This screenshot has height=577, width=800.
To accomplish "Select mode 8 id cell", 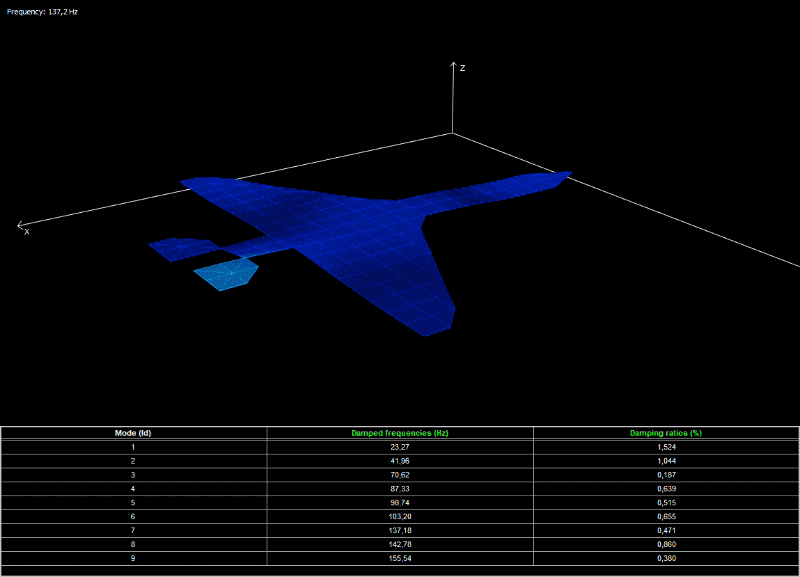I will click(133, 544).
